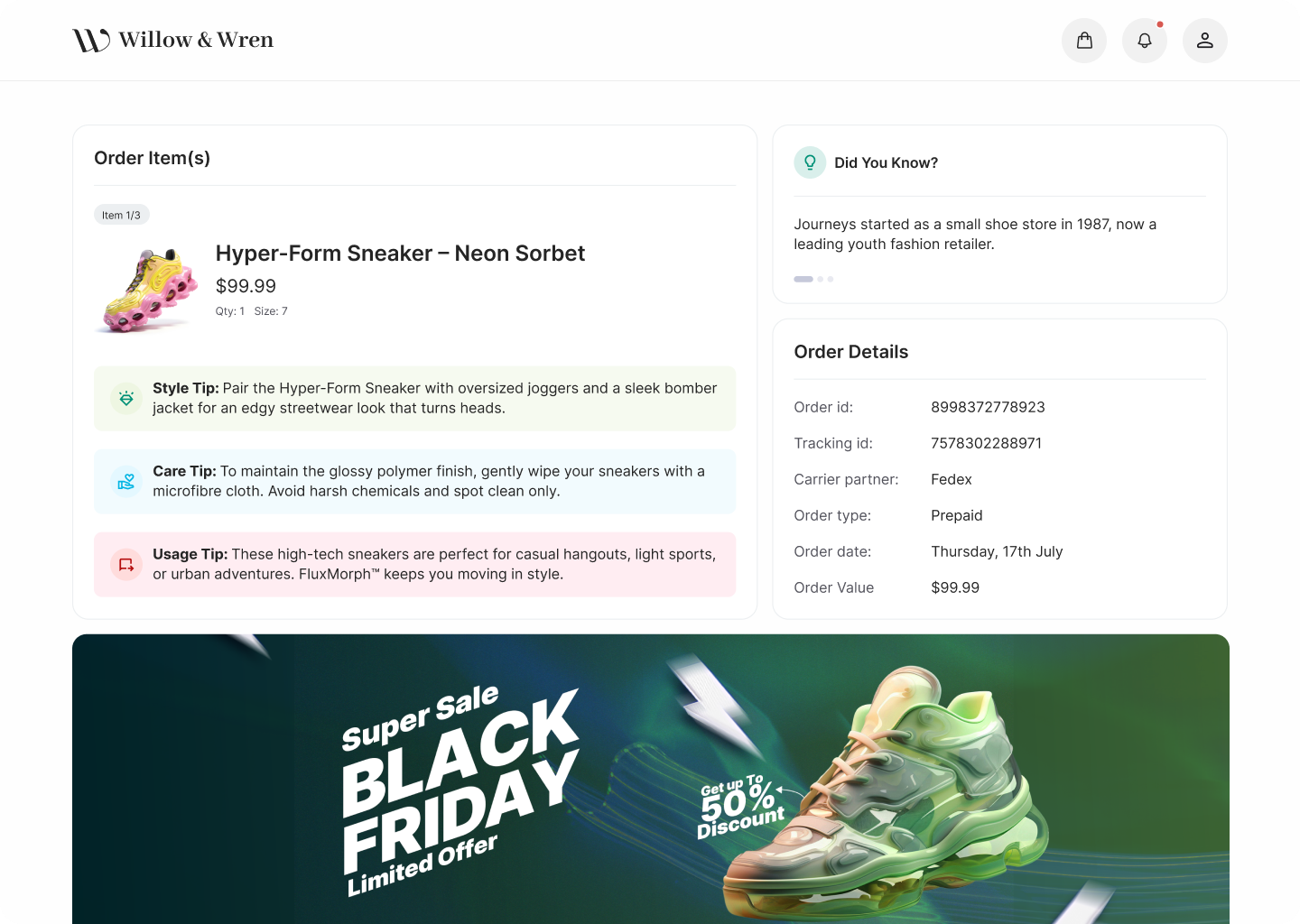This screenshot has width=1300, height=924.
Task: Click the blue hand Care Tip icon
Action: tap(126, 481)
